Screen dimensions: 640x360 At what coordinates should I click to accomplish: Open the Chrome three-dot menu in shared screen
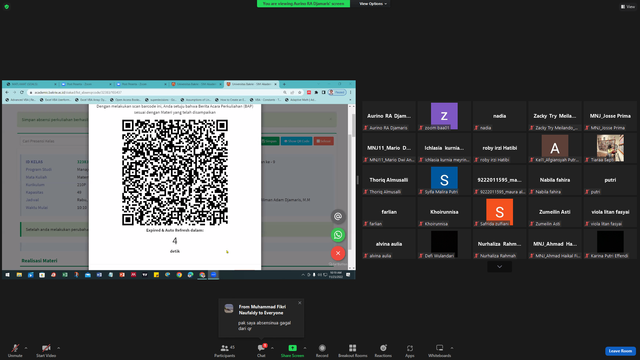click(x=351, y=93)
